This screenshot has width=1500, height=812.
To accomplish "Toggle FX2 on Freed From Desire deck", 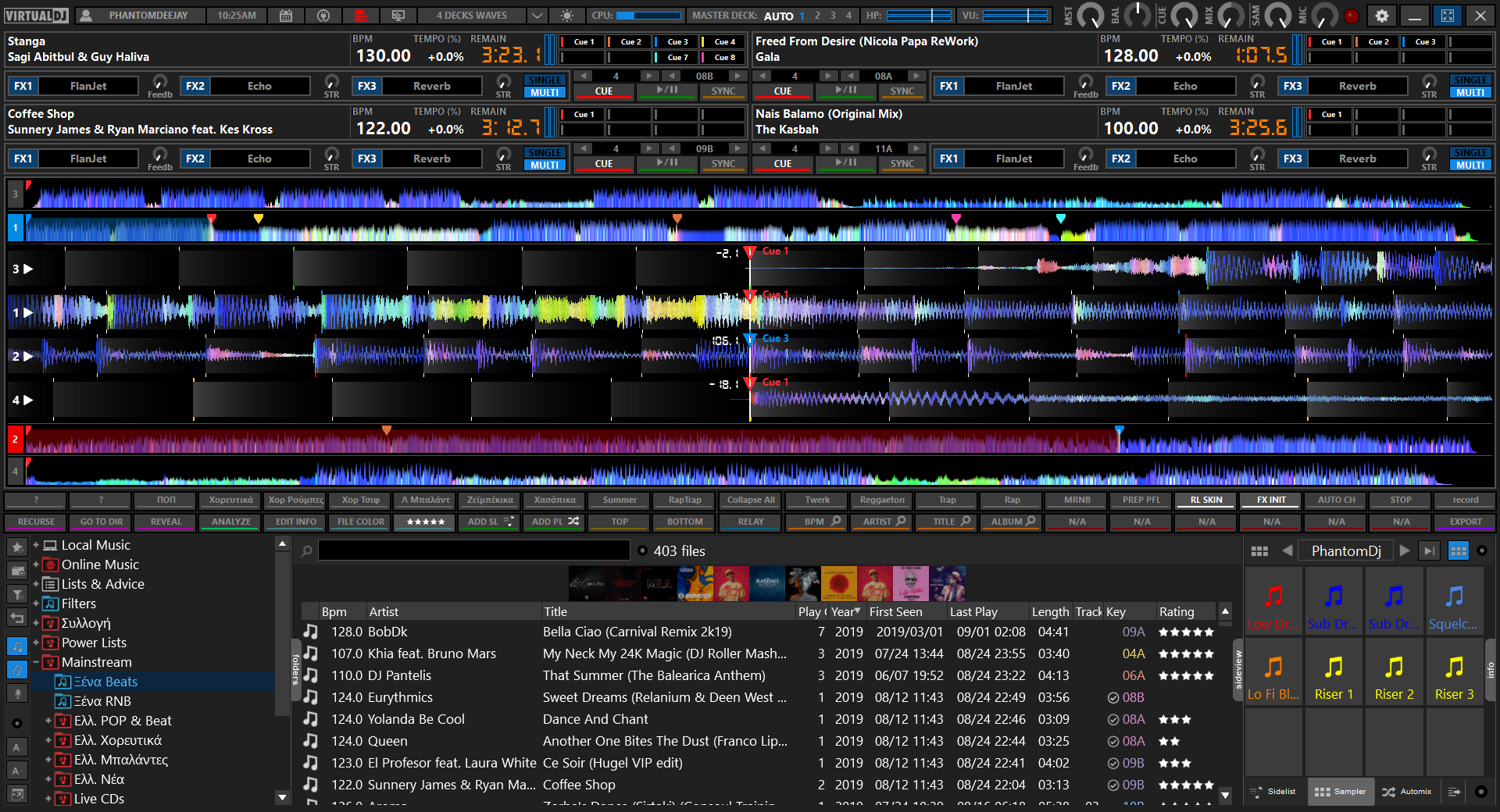I will point(1121,86).
